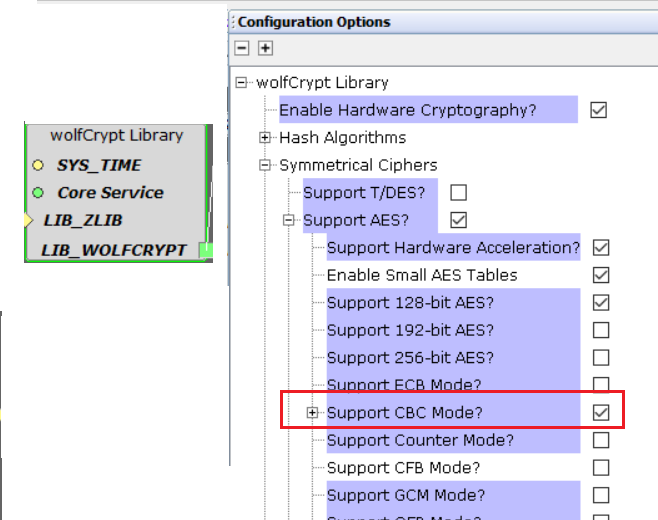This screenshot has width=658, height=520.
Task: Expand the Support CBC Mode node
Action: pyautogui.click(x=313, y=412)
